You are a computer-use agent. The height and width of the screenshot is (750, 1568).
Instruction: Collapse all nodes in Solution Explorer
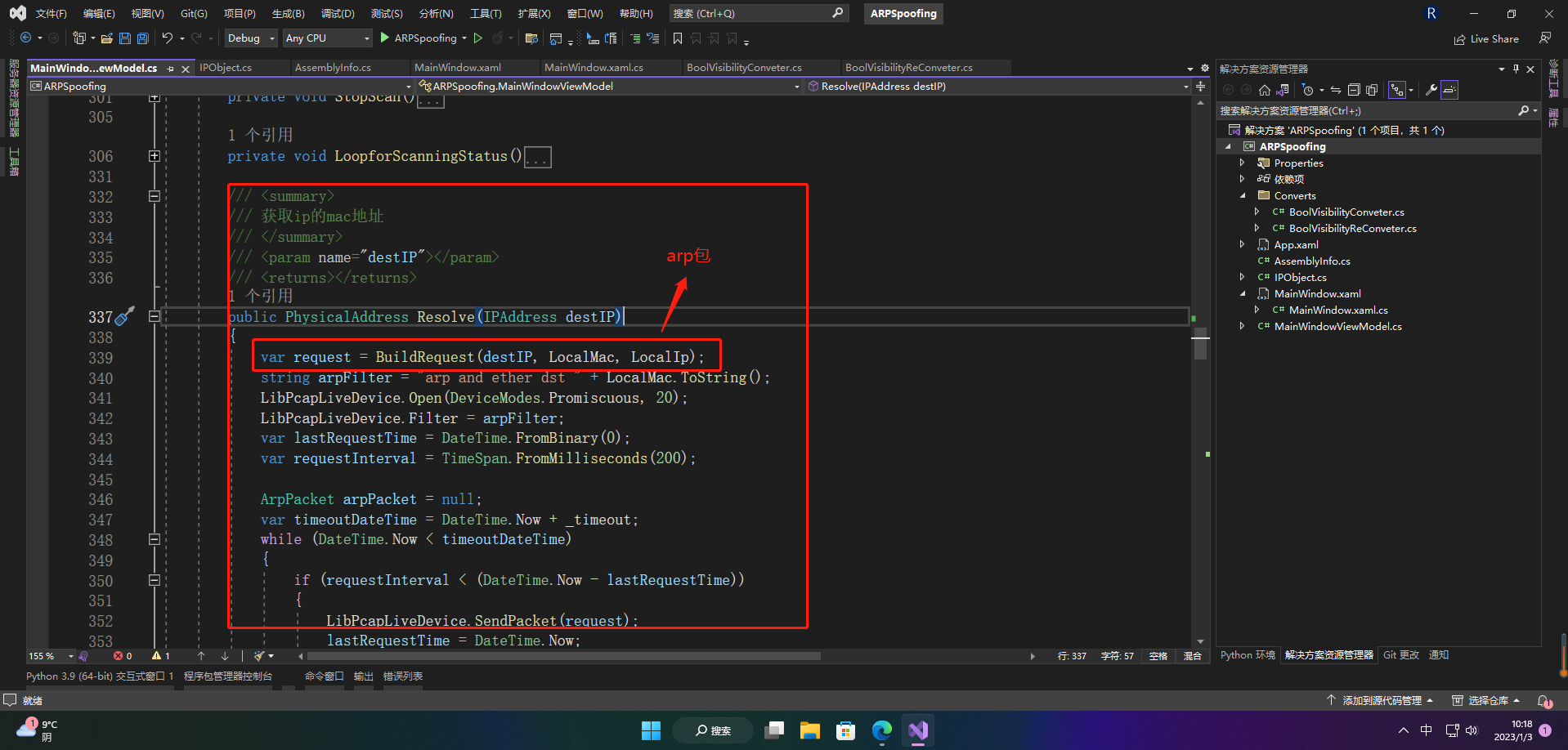coord(1354,90)
